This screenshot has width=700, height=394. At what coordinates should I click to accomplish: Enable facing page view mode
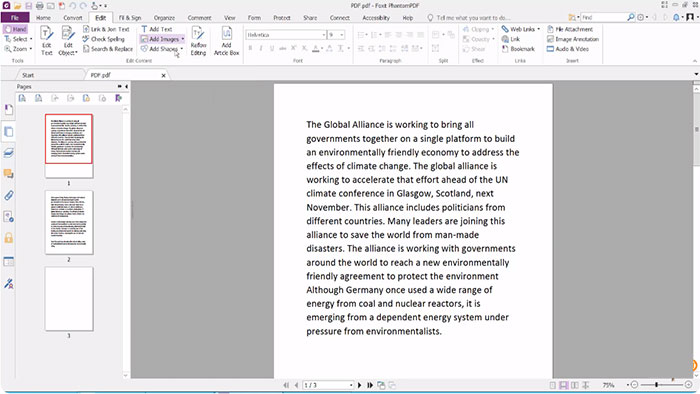pyautogui.click(x=575, y=385)
